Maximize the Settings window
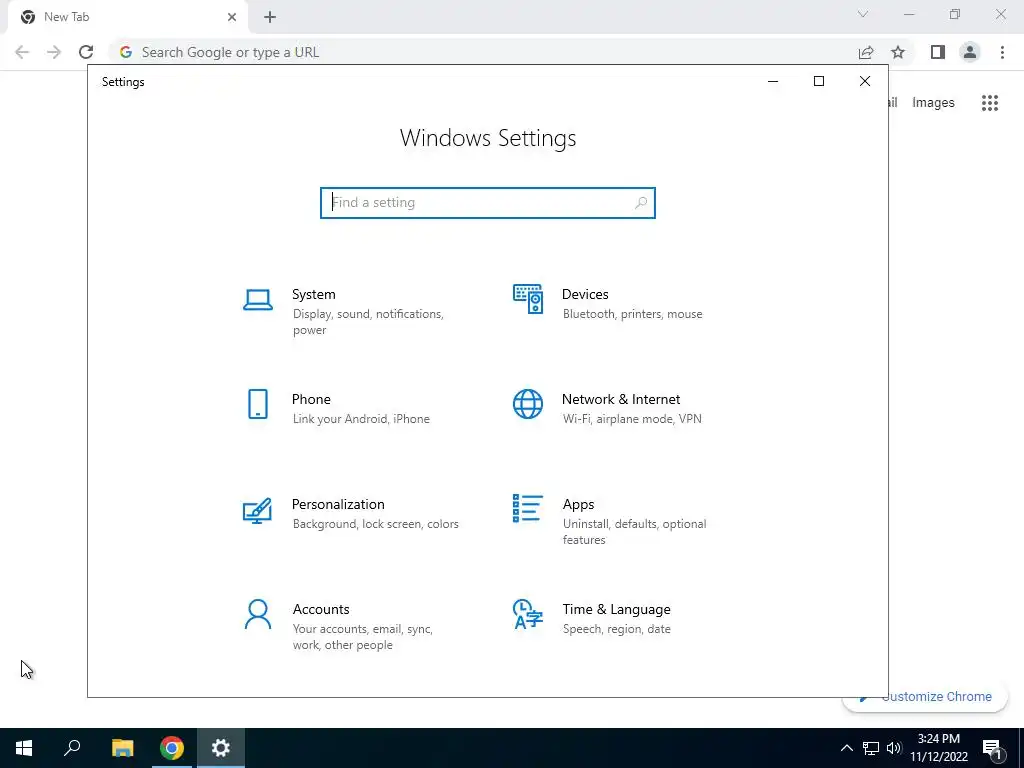 tap(819, 81)
